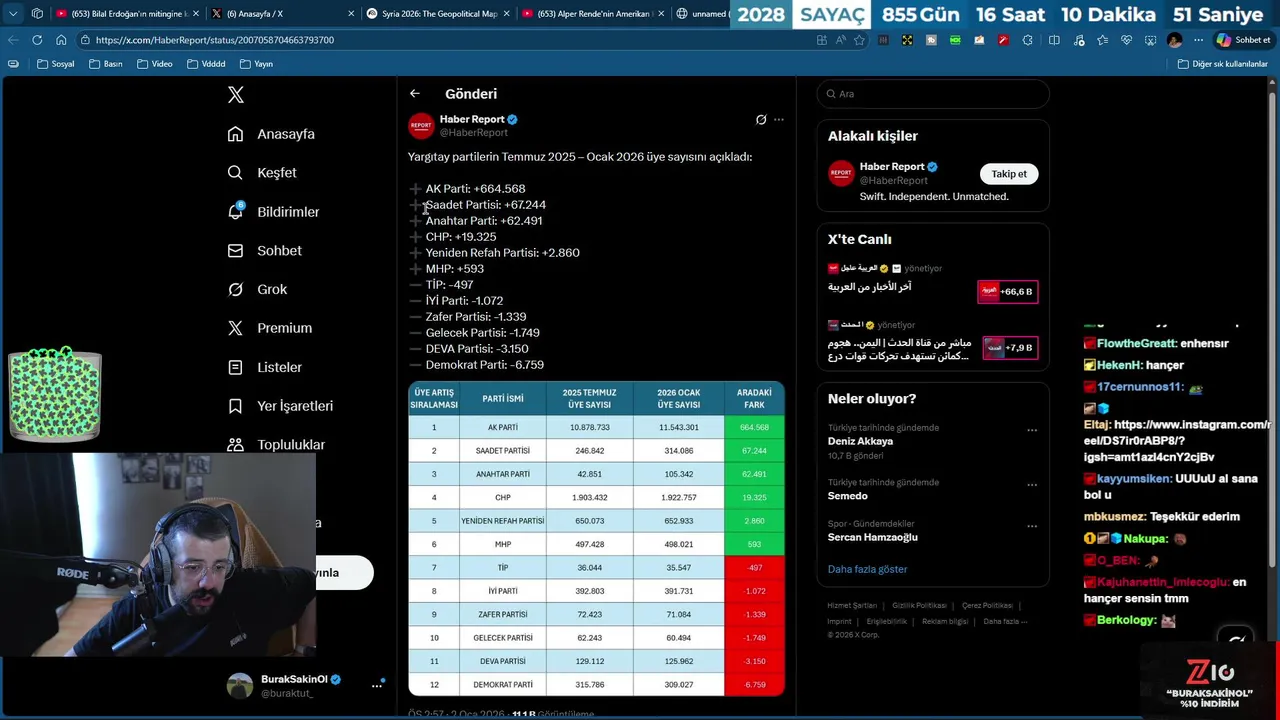Click browser back button
This screenshot has width=1280, height=720.
tap(13, 40)
